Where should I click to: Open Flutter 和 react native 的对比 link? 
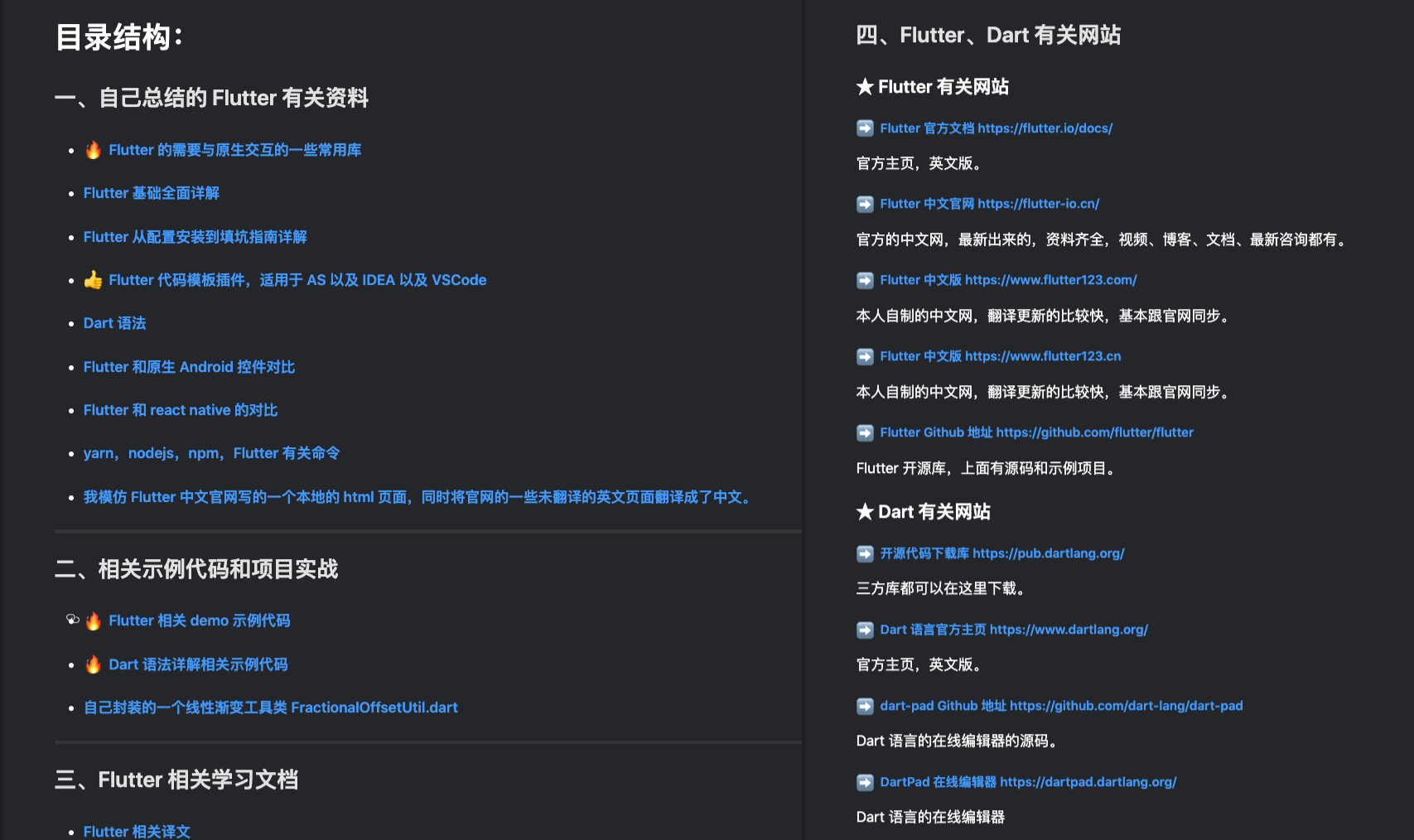(181, 410)
